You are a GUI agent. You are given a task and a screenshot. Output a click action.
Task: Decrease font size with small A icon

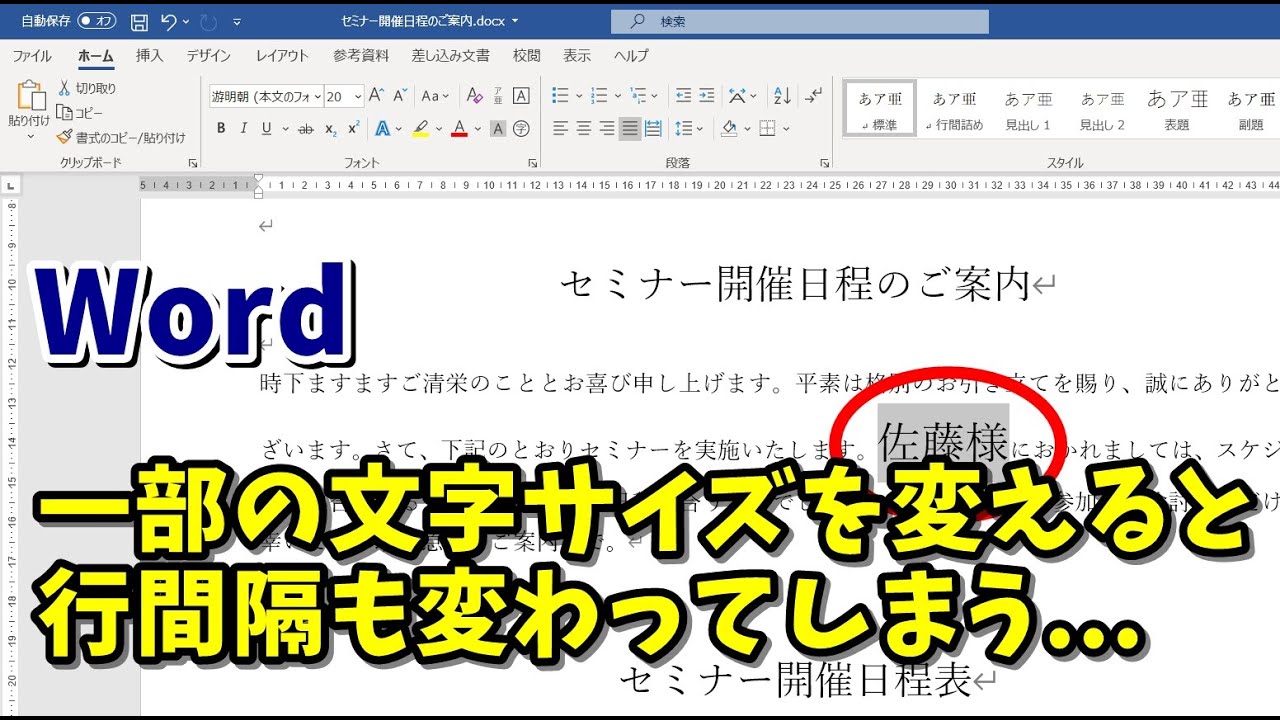[400, 96]
